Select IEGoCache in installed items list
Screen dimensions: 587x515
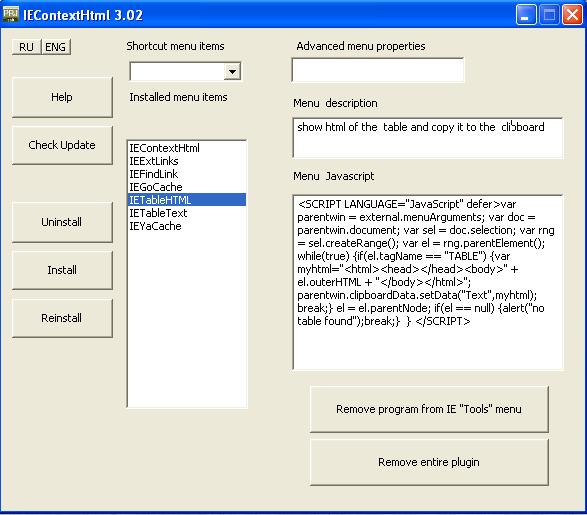click(186, 187)
